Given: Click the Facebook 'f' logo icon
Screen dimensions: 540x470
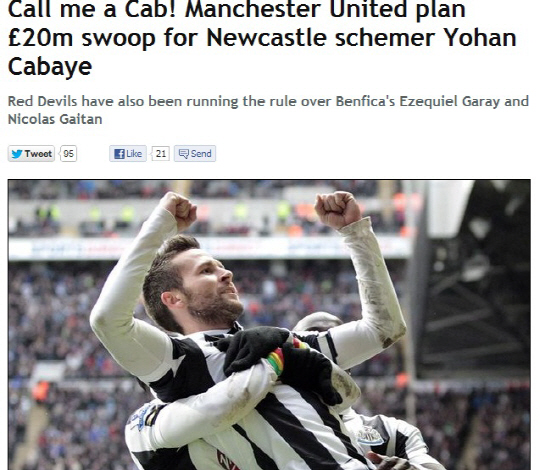Looking at the screenshot, I should 119,154.
